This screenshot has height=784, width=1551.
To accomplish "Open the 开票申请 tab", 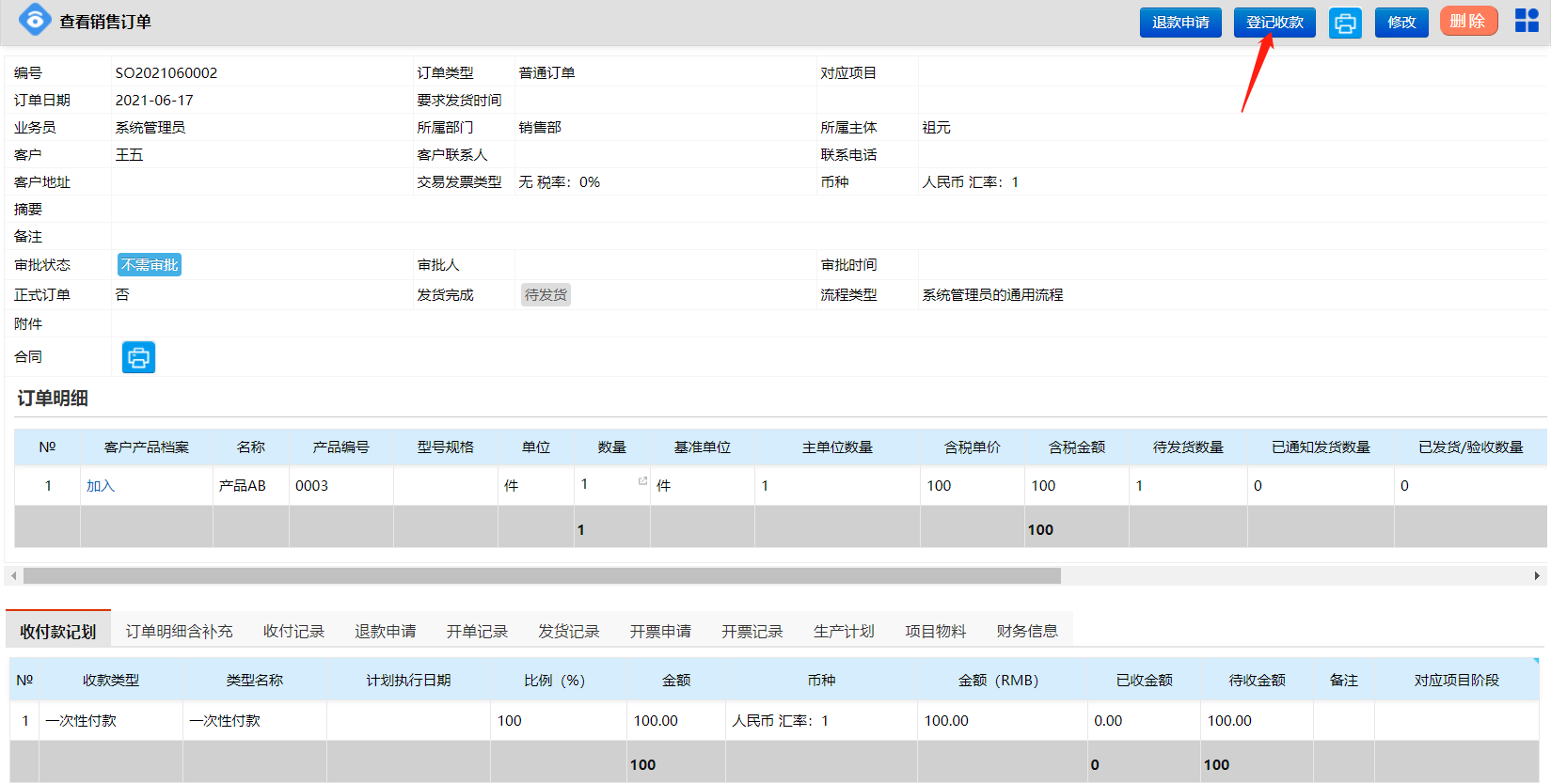I will (660, 632).
